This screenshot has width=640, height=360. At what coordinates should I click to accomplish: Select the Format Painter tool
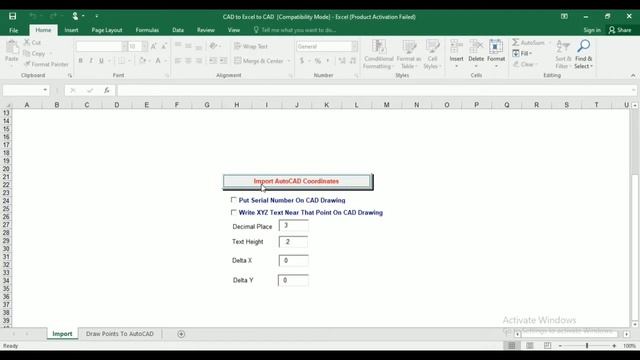(x=46, y=64)
